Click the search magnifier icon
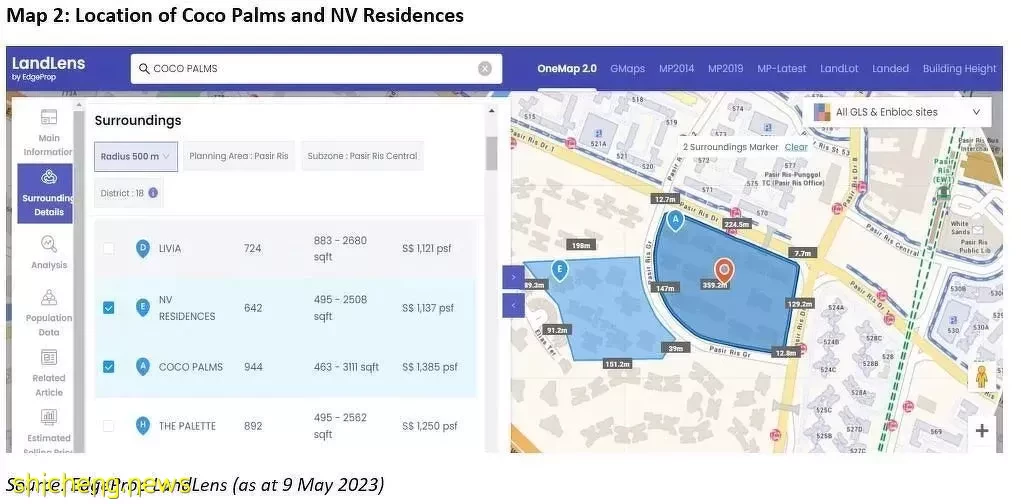Screen dimensions: 1021x504 144,68
